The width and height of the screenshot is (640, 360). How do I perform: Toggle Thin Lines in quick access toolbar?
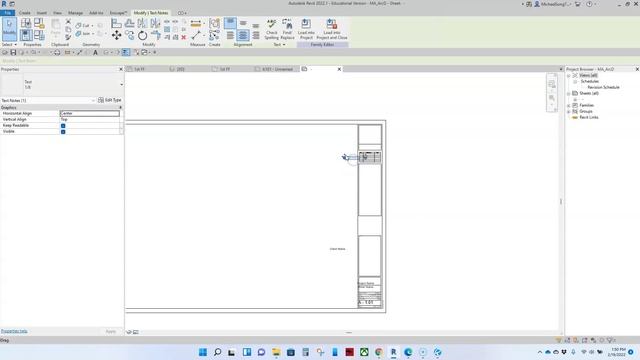pos(126,52)
